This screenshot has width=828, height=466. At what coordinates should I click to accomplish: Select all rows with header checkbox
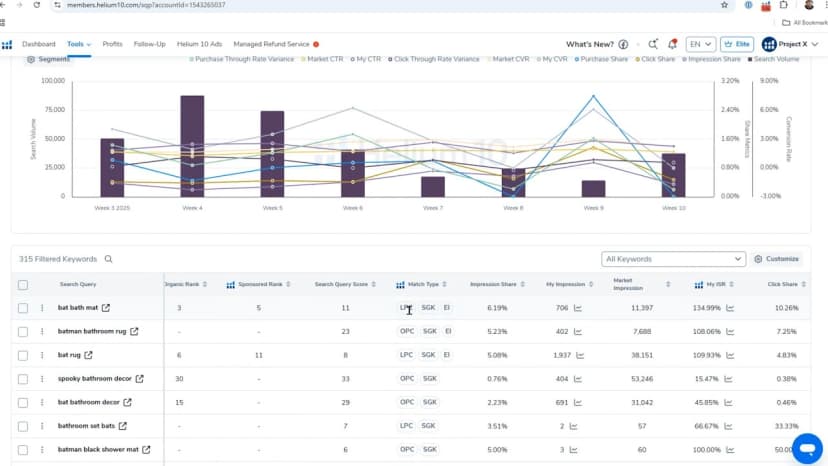pyautogui.click(x=23, y=285)
